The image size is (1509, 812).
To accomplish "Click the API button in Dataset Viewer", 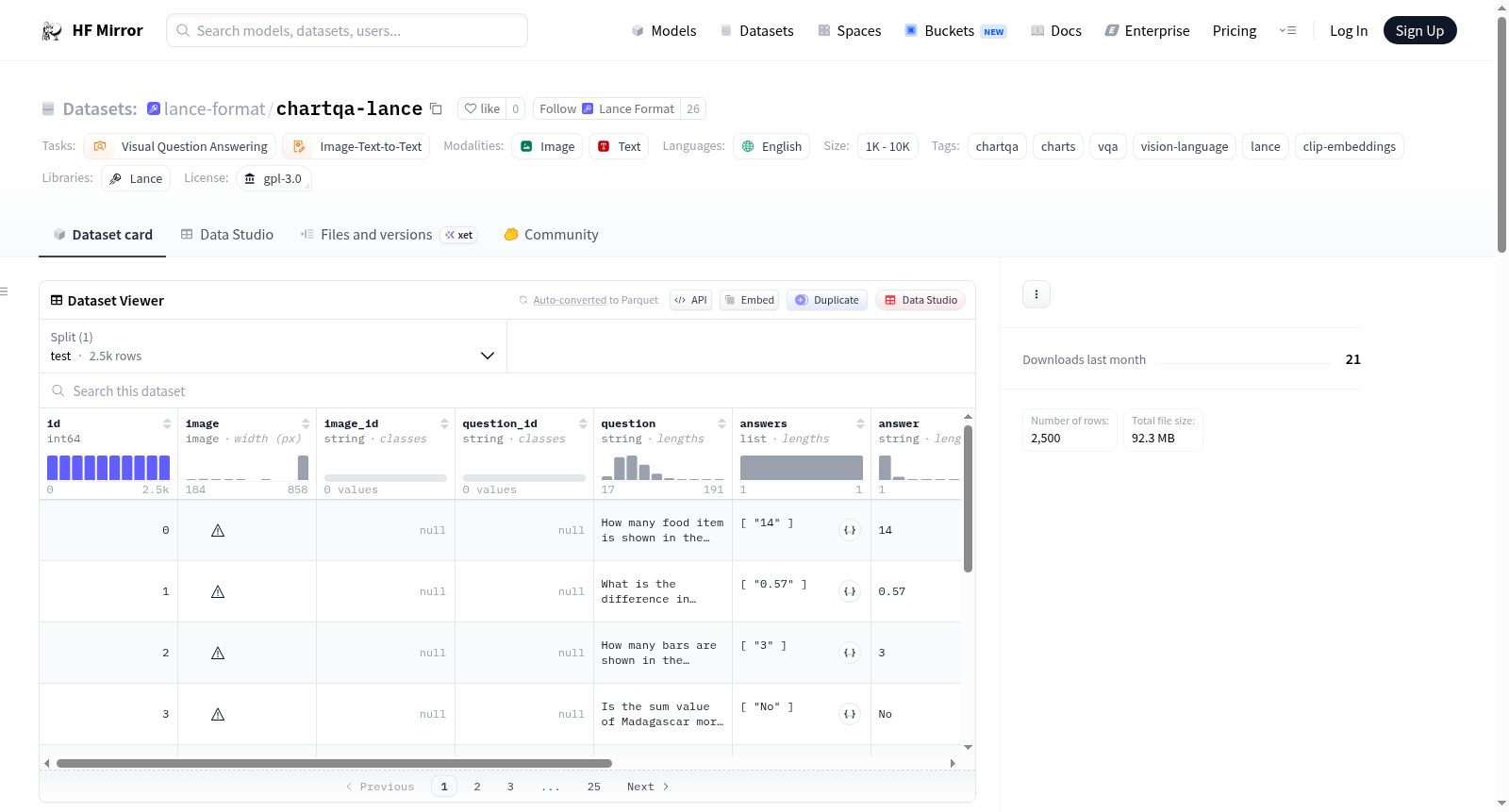I will coord(690,301).
